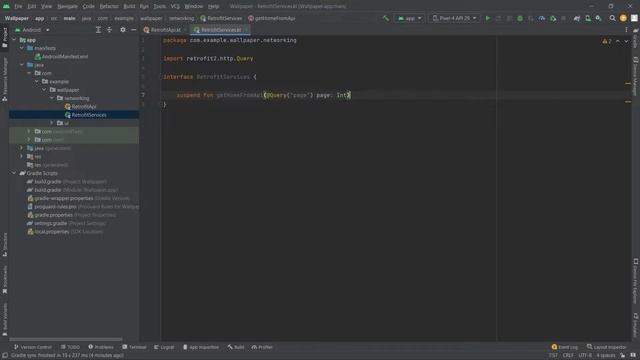Click CRLF line separator in status bar
This screenshot has height=360, width=640.
click(x=568, y=356)
